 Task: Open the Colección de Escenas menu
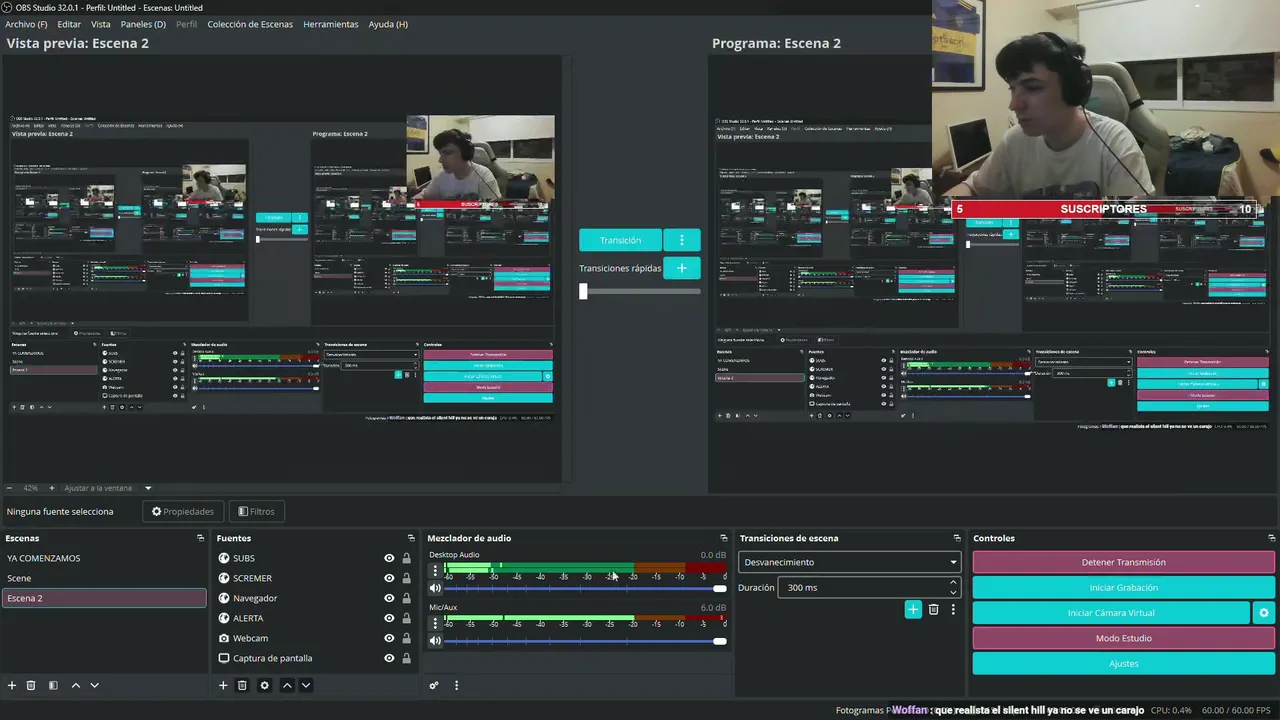coord(250,24)
